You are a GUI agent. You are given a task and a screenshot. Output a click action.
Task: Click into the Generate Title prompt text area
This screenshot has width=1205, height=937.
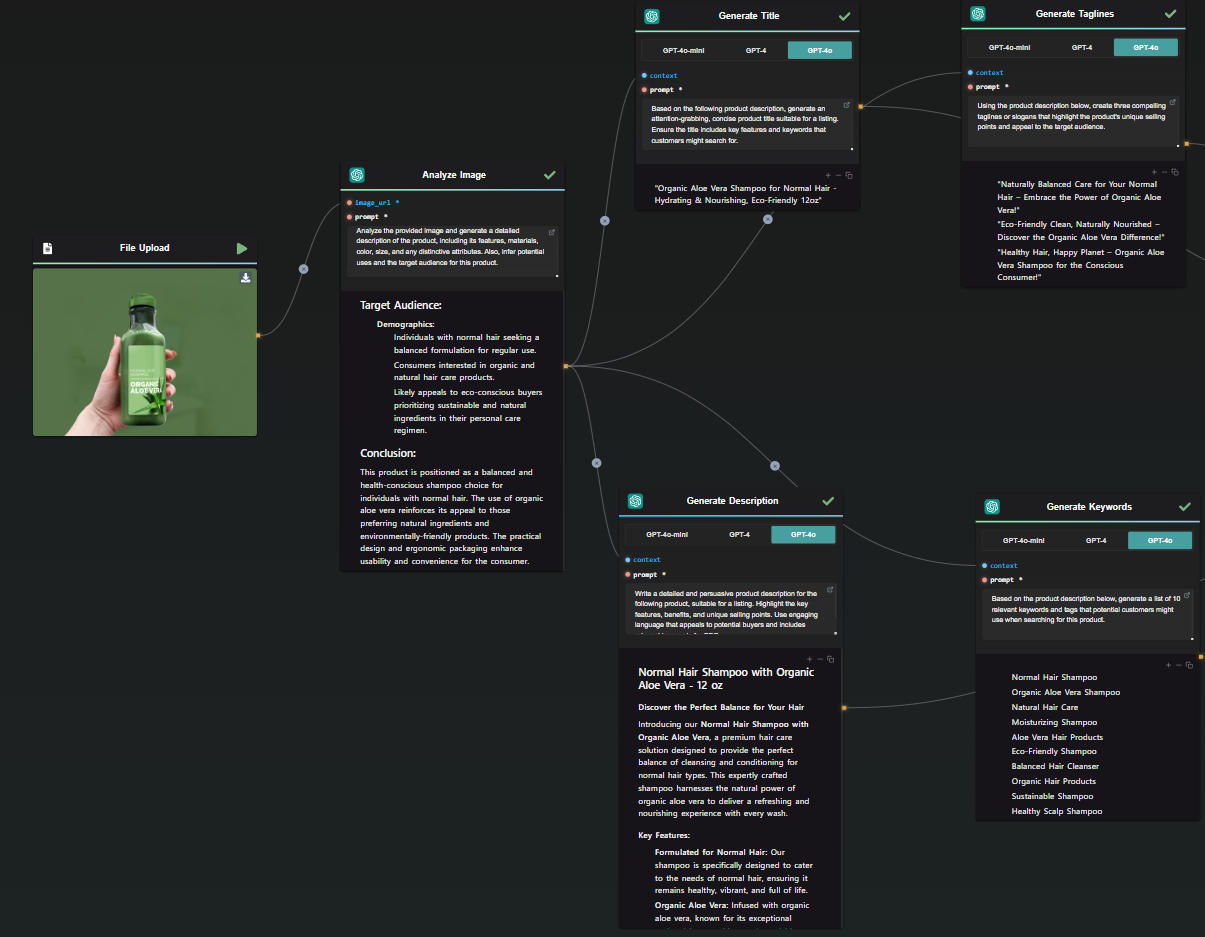coord(748,126)
